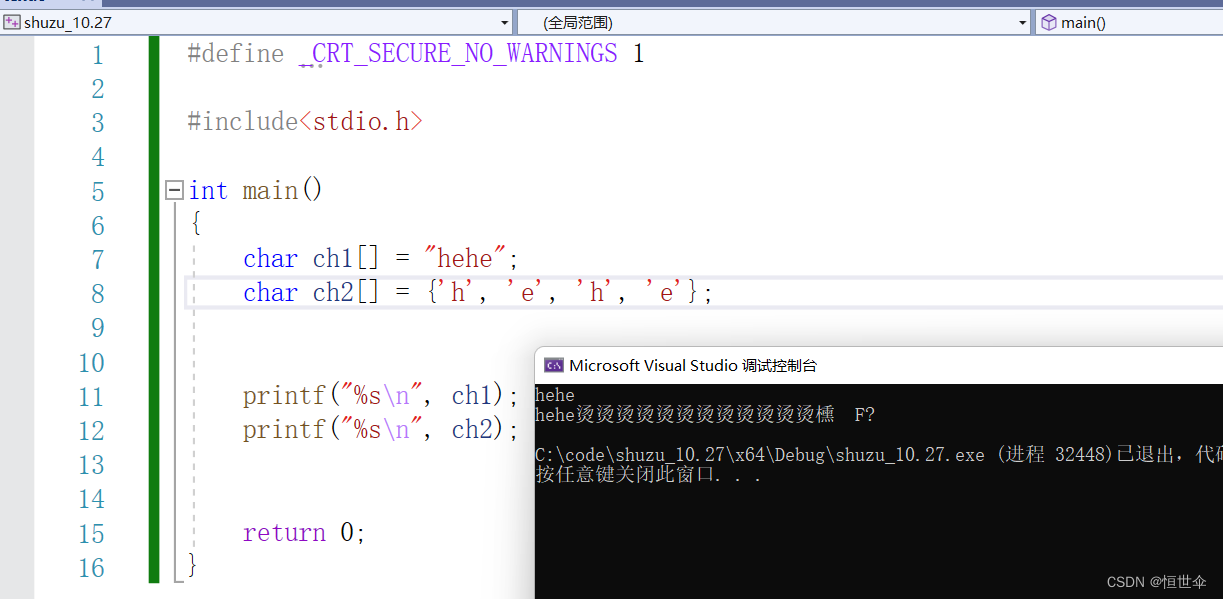Click the int keyword before main
1223x599 pixels.
(x=208, y=190)
